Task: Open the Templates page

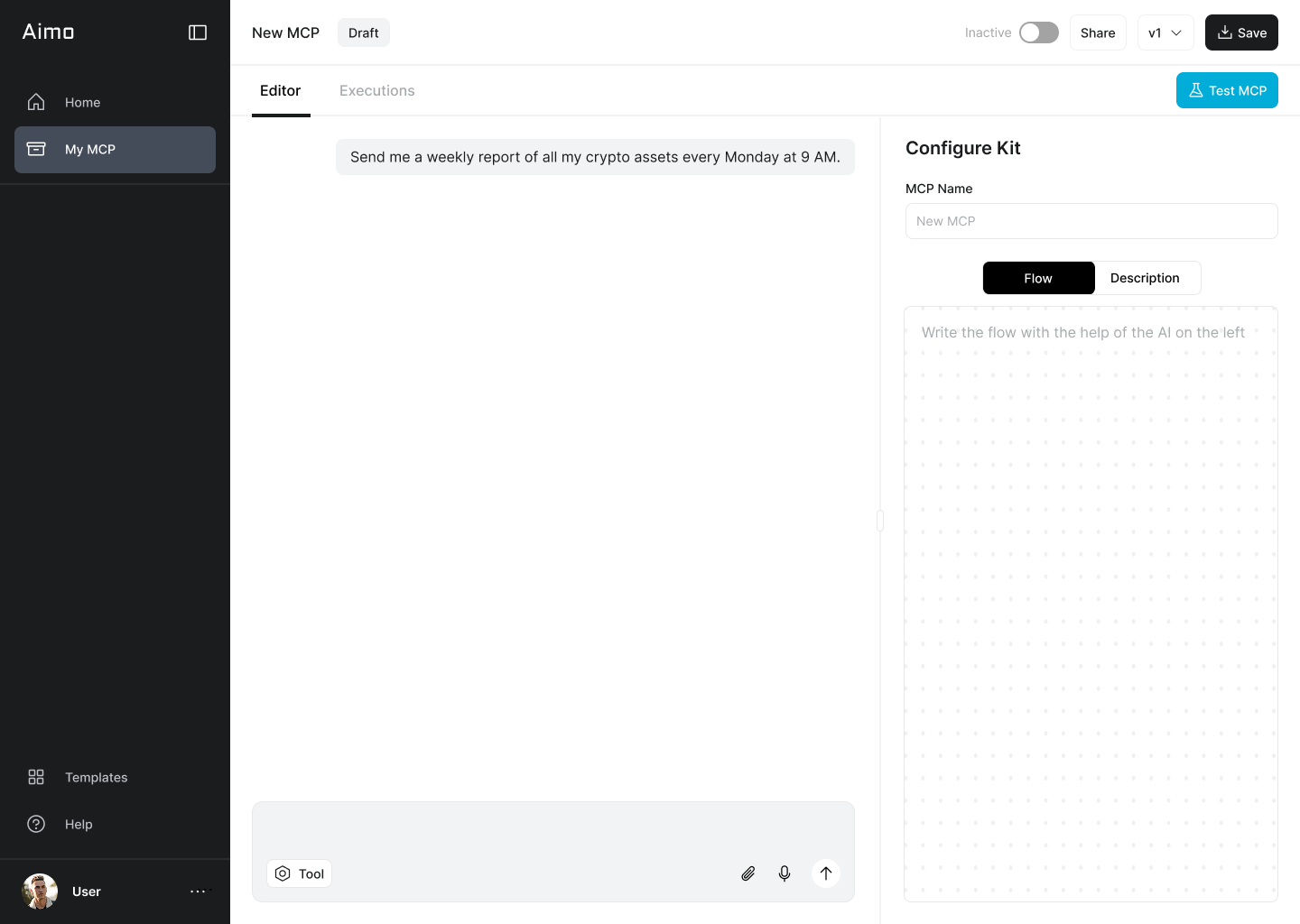Action: coord(115,777)
